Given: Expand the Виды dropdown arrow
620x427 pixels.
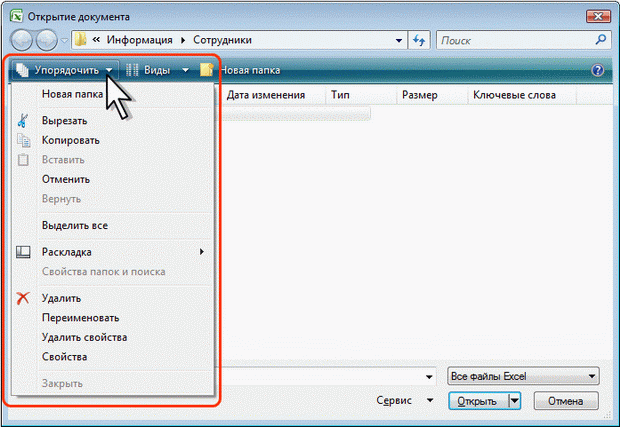Looking at the screenshot, I should tap(185, 71).
